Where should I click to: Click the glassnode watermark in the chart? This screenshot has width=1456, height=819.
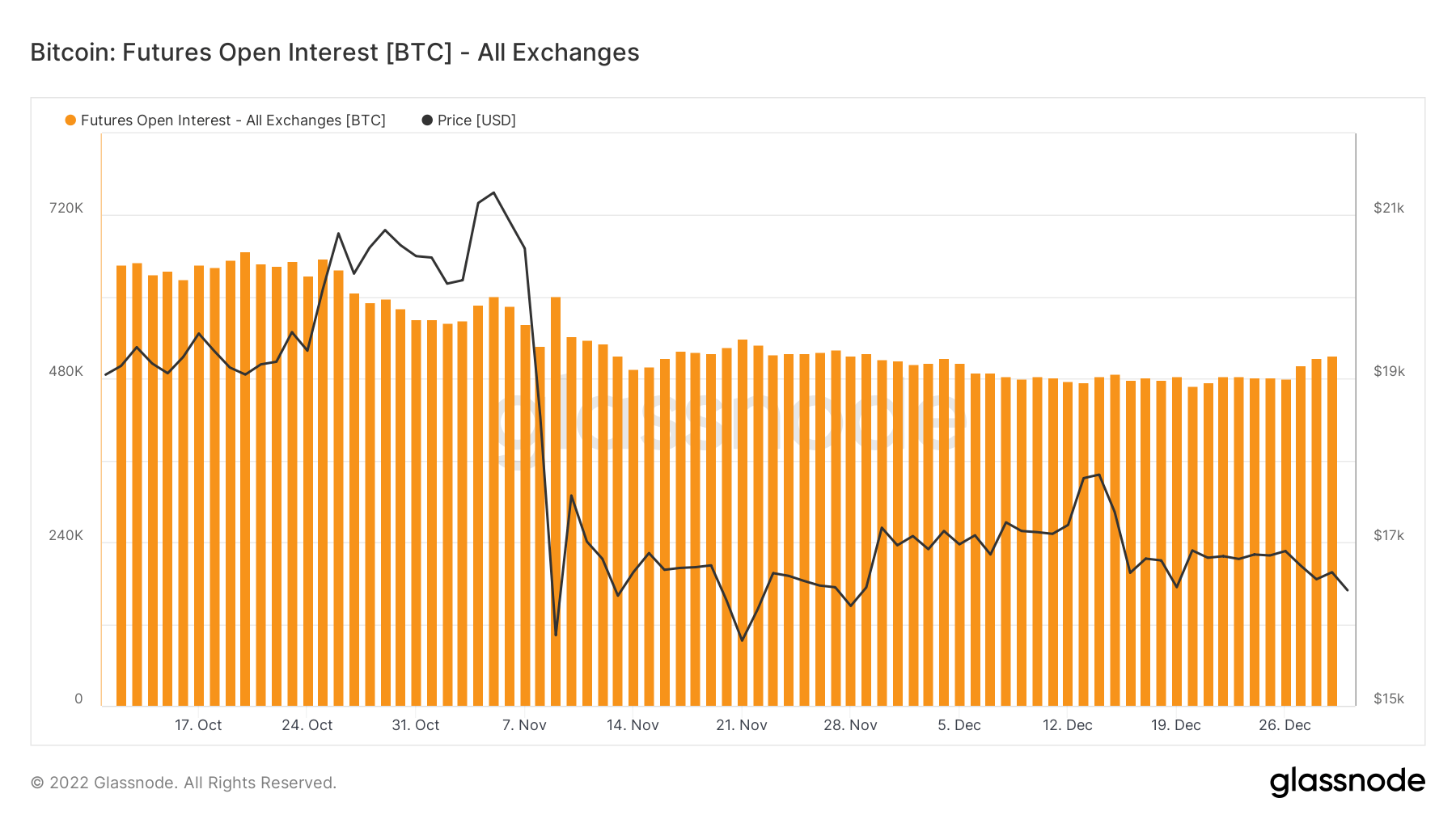coord(728,420)
